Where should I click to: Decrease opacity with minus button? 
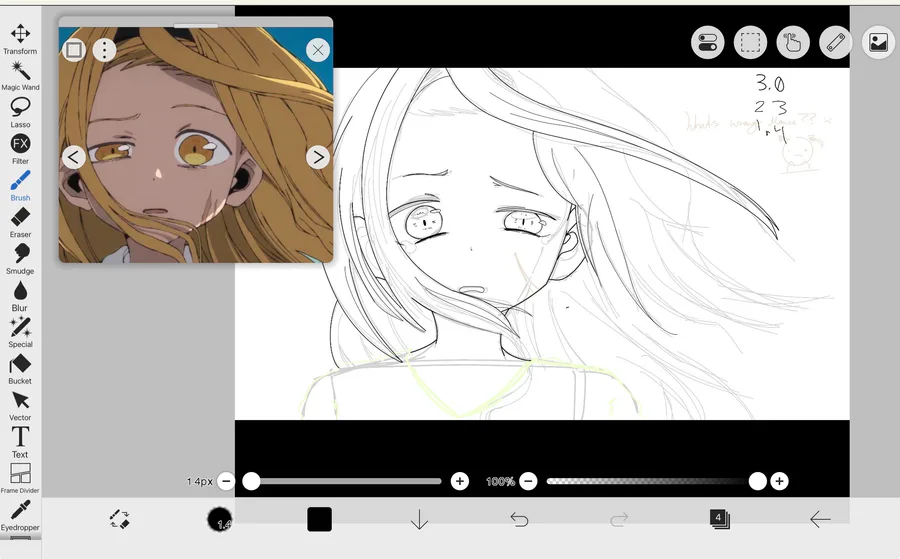pyautogui.click(x=529, y=481)
